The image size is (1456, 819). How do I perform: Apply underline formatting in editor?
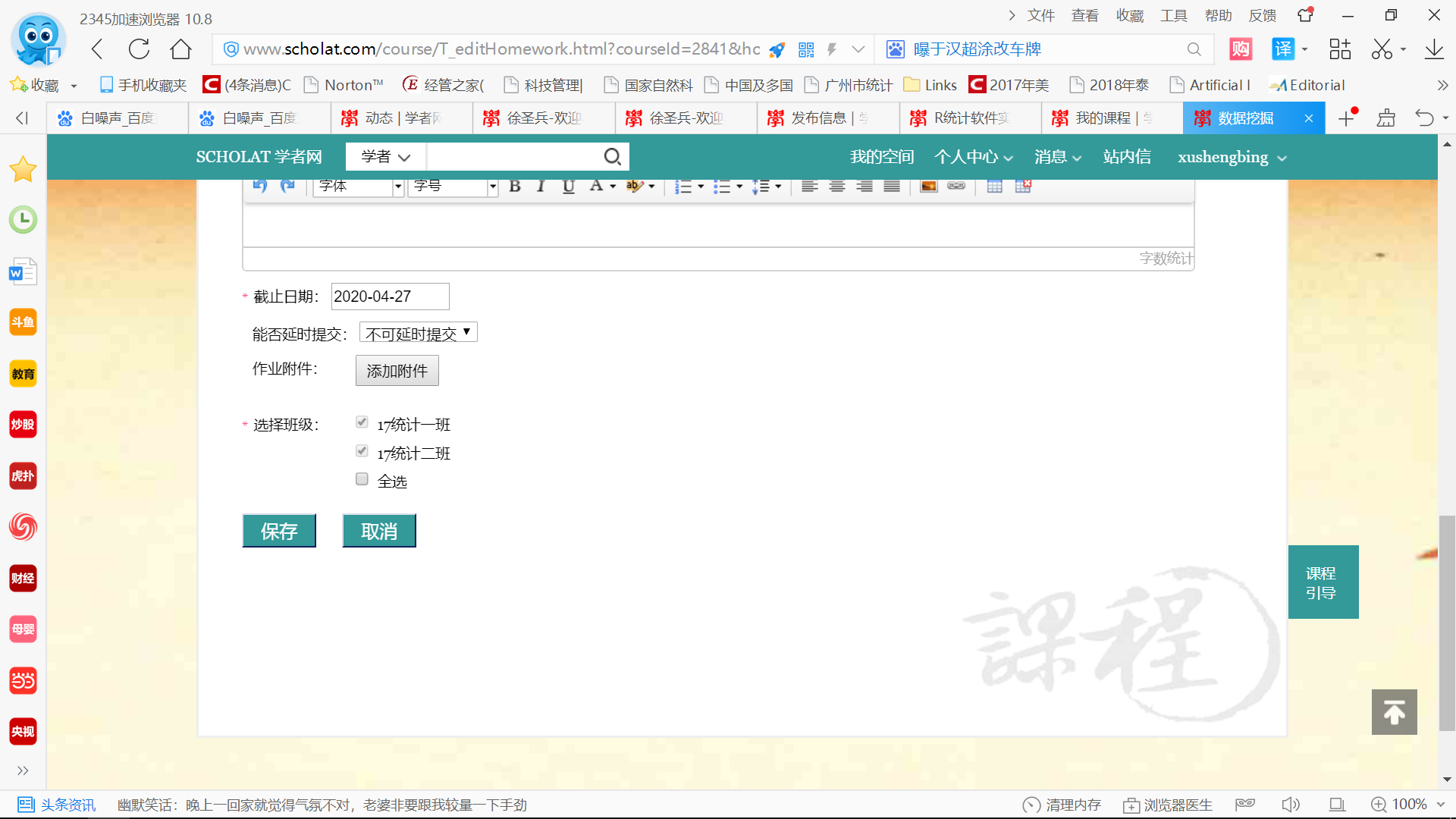pos(568,187)
